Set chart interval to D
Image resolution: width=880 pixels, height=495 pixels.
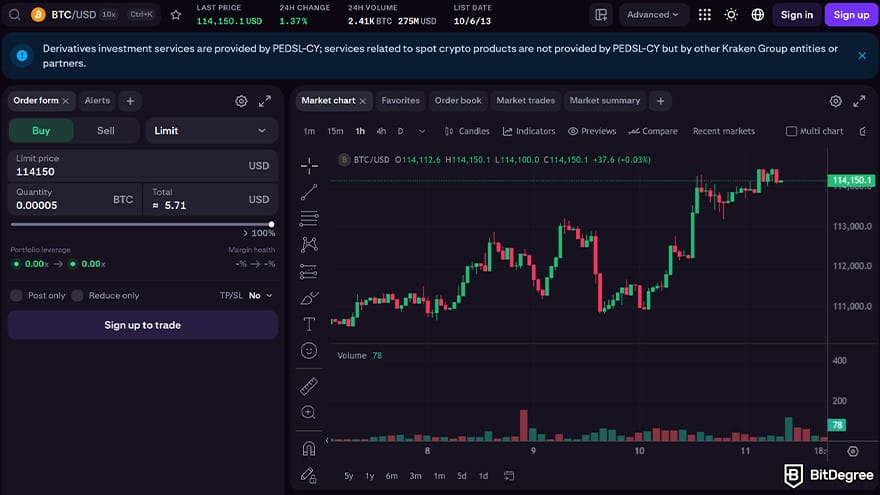pyautogui.click(x=400, y=131)
